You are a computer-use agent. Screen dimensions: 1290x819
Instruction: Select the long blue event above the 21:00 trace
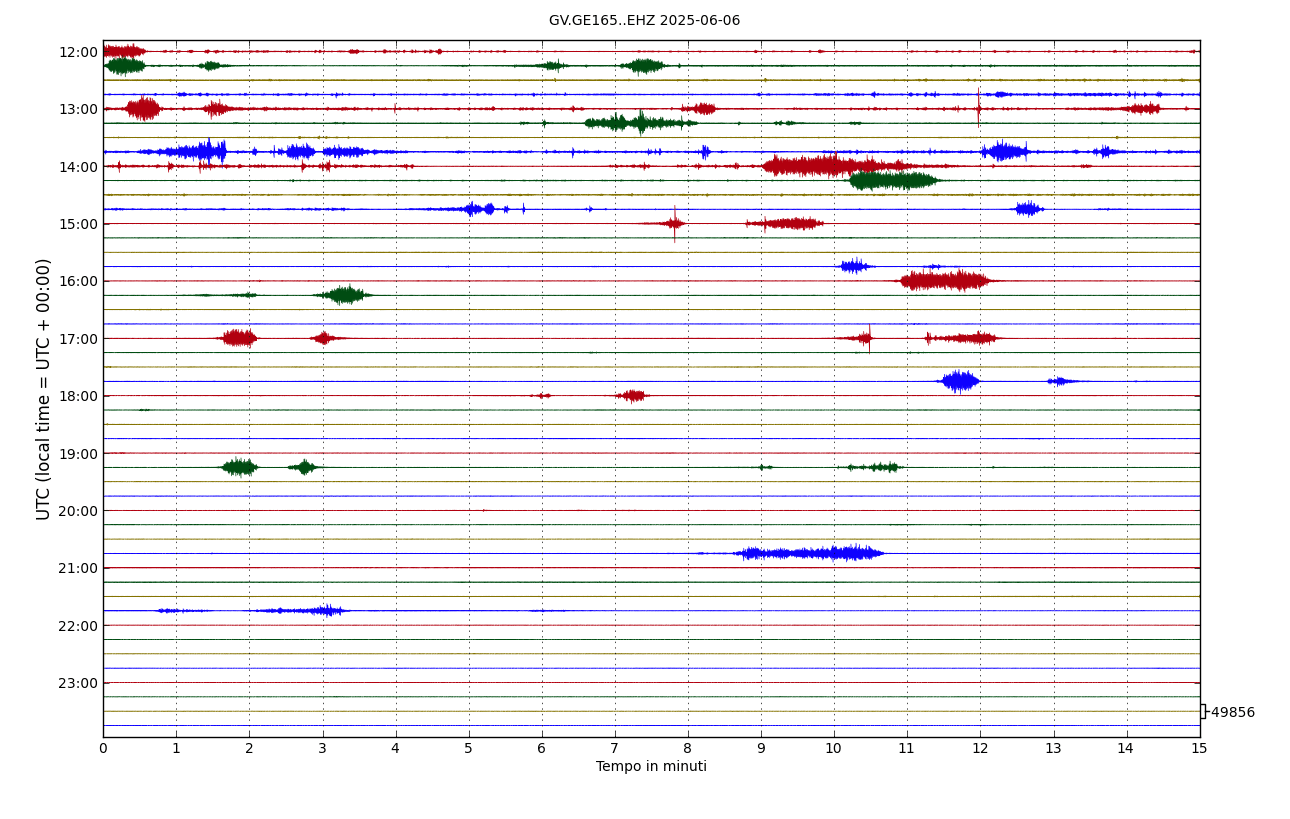pos(808,553)
